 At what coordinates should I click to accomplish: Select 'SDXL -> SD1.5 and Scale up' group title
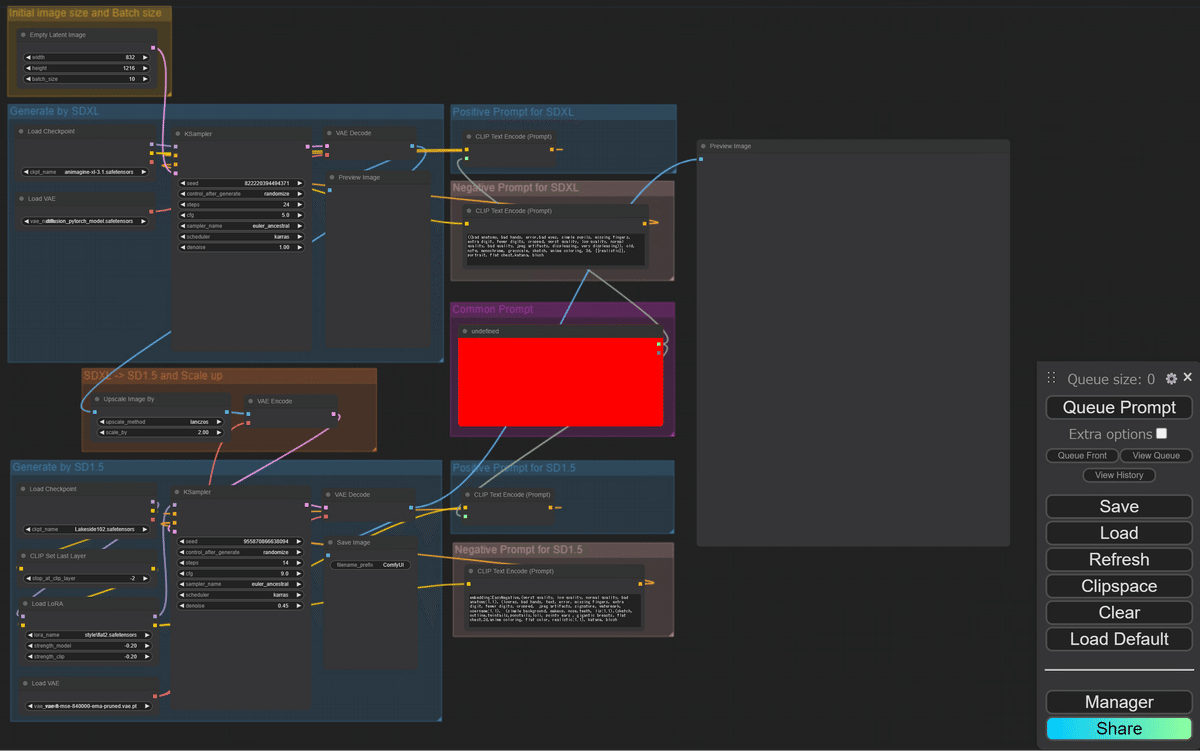[x=153, y=376]
